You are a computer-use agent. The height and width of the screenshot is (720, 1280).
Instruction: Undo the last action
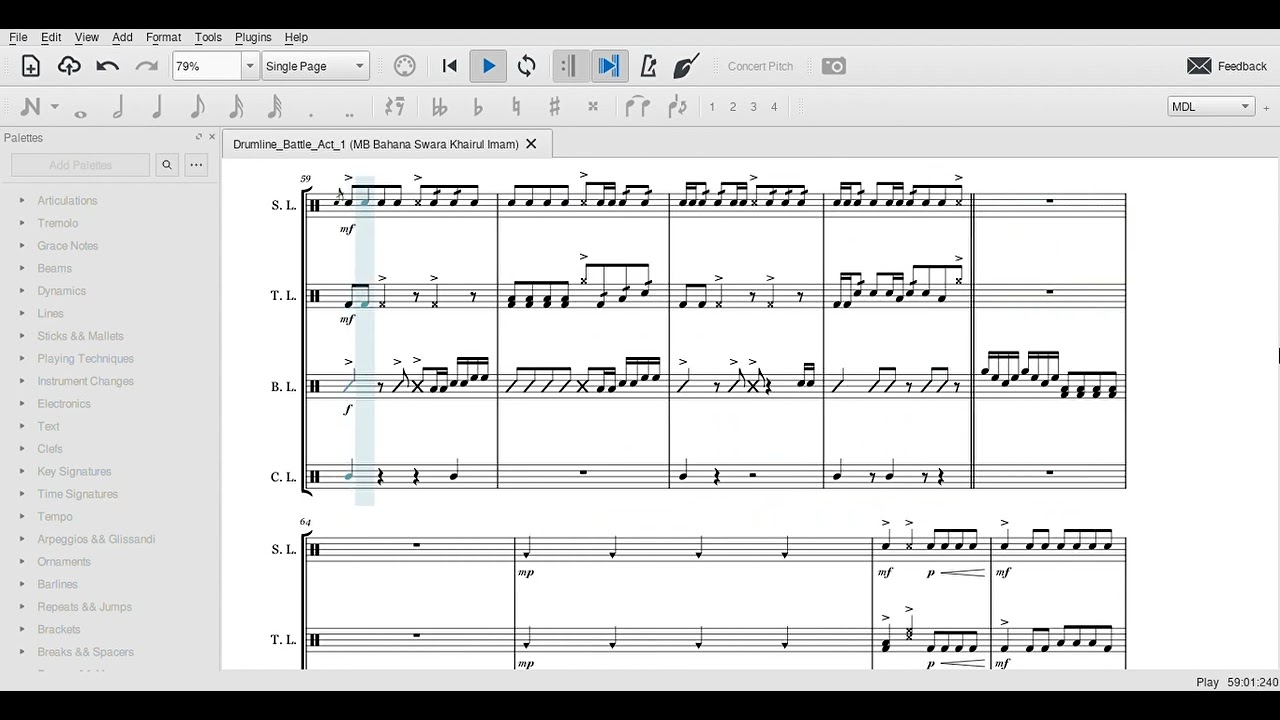pos(108,66)
